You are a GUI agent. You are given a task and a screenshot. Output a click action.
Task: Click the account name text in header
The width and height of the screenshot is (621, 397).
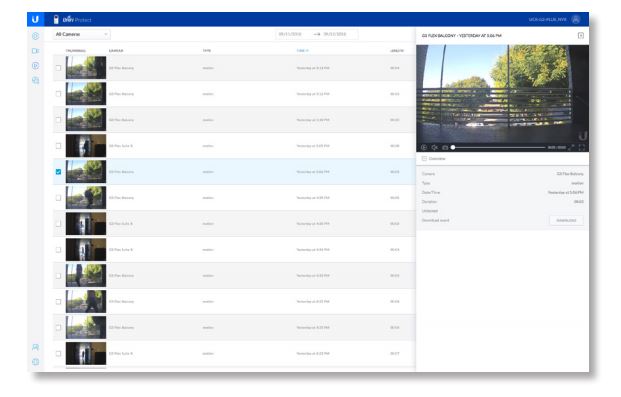(548, 19)
